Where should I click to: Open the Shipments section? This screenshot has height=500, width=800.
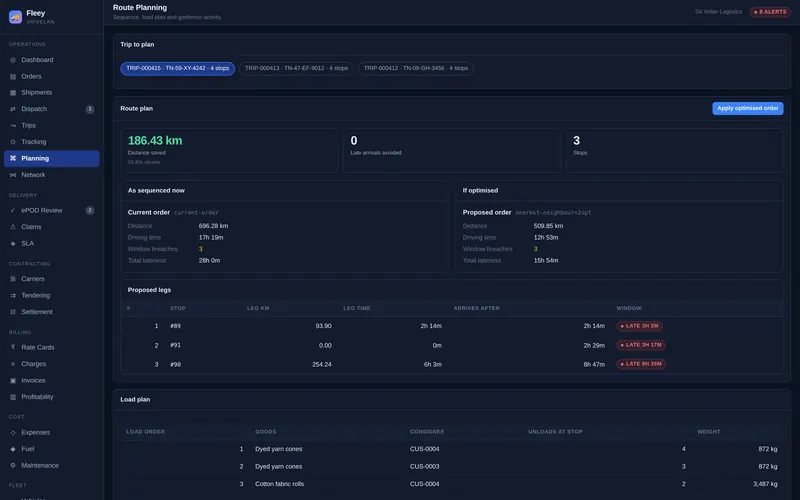click(52, 93)
